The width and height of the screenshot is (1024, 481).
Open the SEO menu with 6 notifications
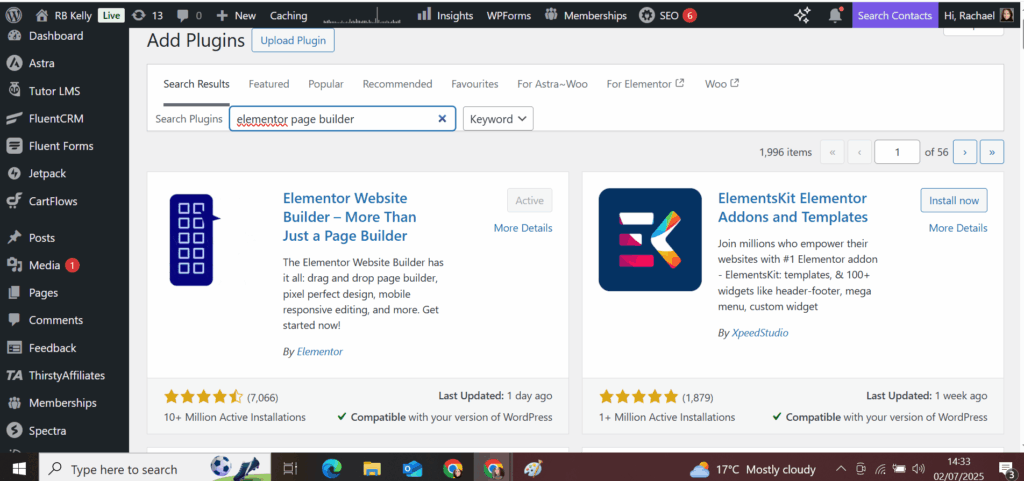tap(667, 15)
